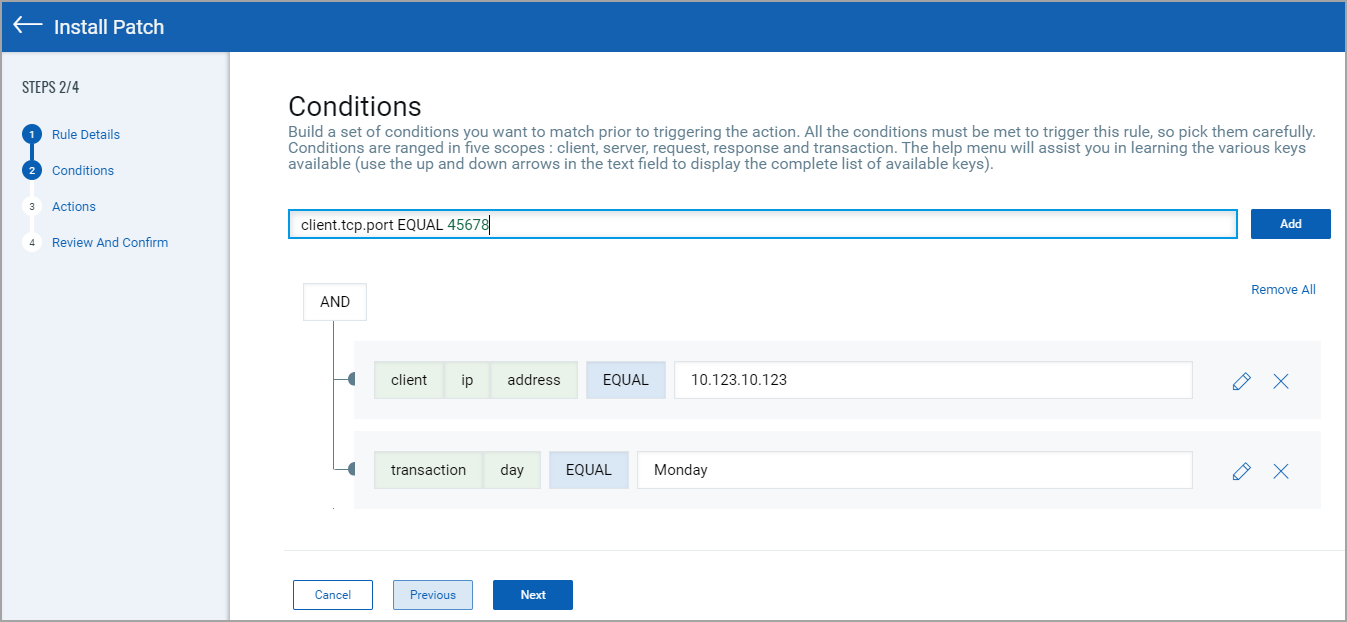Click EQUAL operator in client ip row
Viewport: 1347px width, 622px height.
(x=626, y=380)
